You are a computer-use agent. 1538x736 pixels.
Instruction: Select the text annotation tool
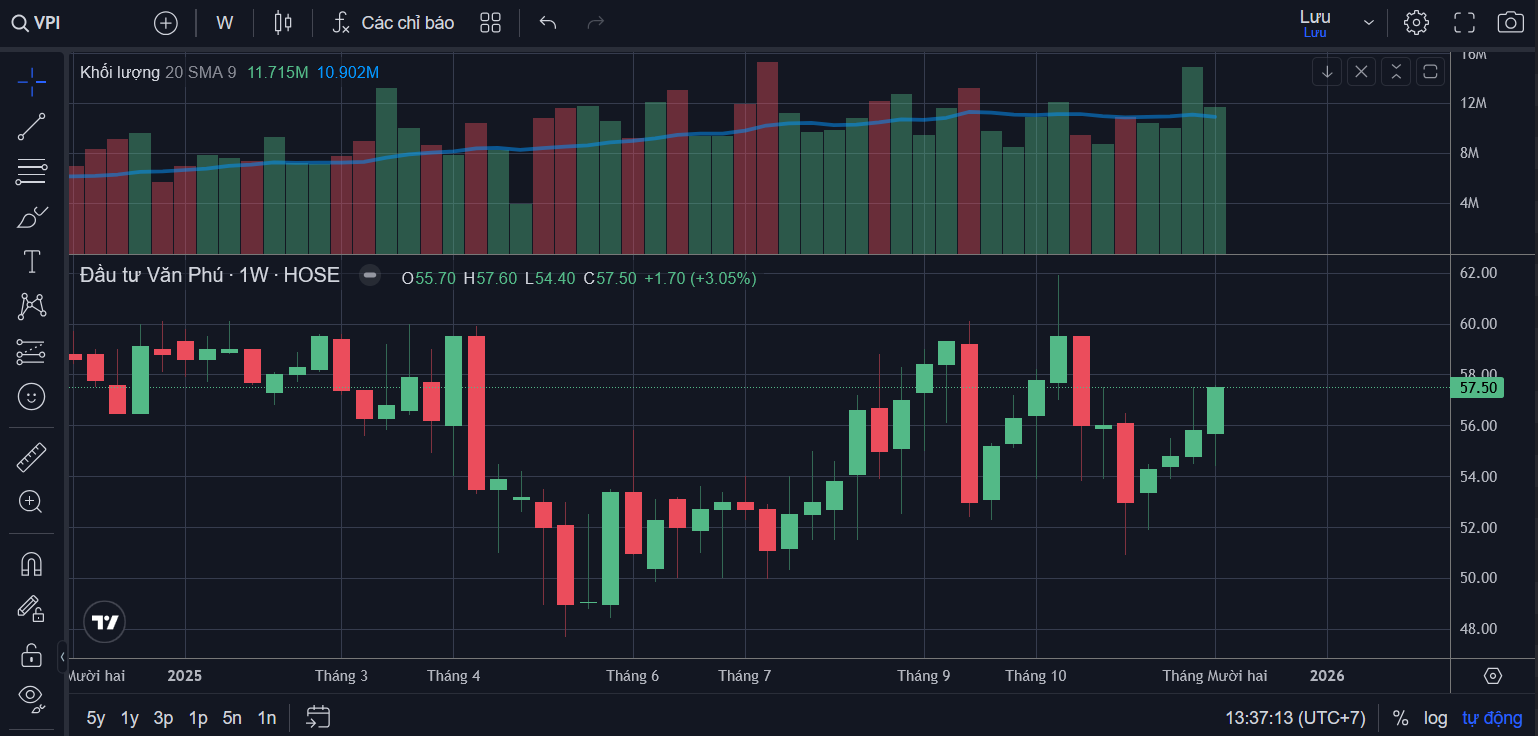point(31,262)
